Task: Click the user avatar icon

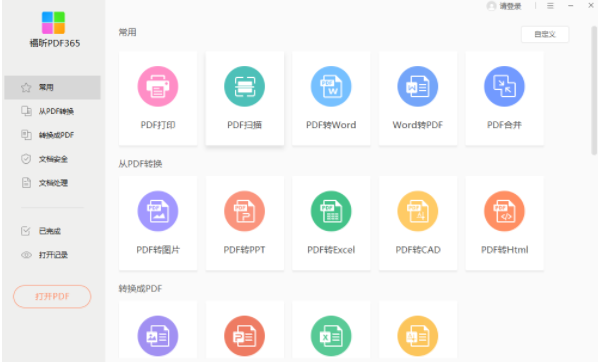Action: point(491,6)
